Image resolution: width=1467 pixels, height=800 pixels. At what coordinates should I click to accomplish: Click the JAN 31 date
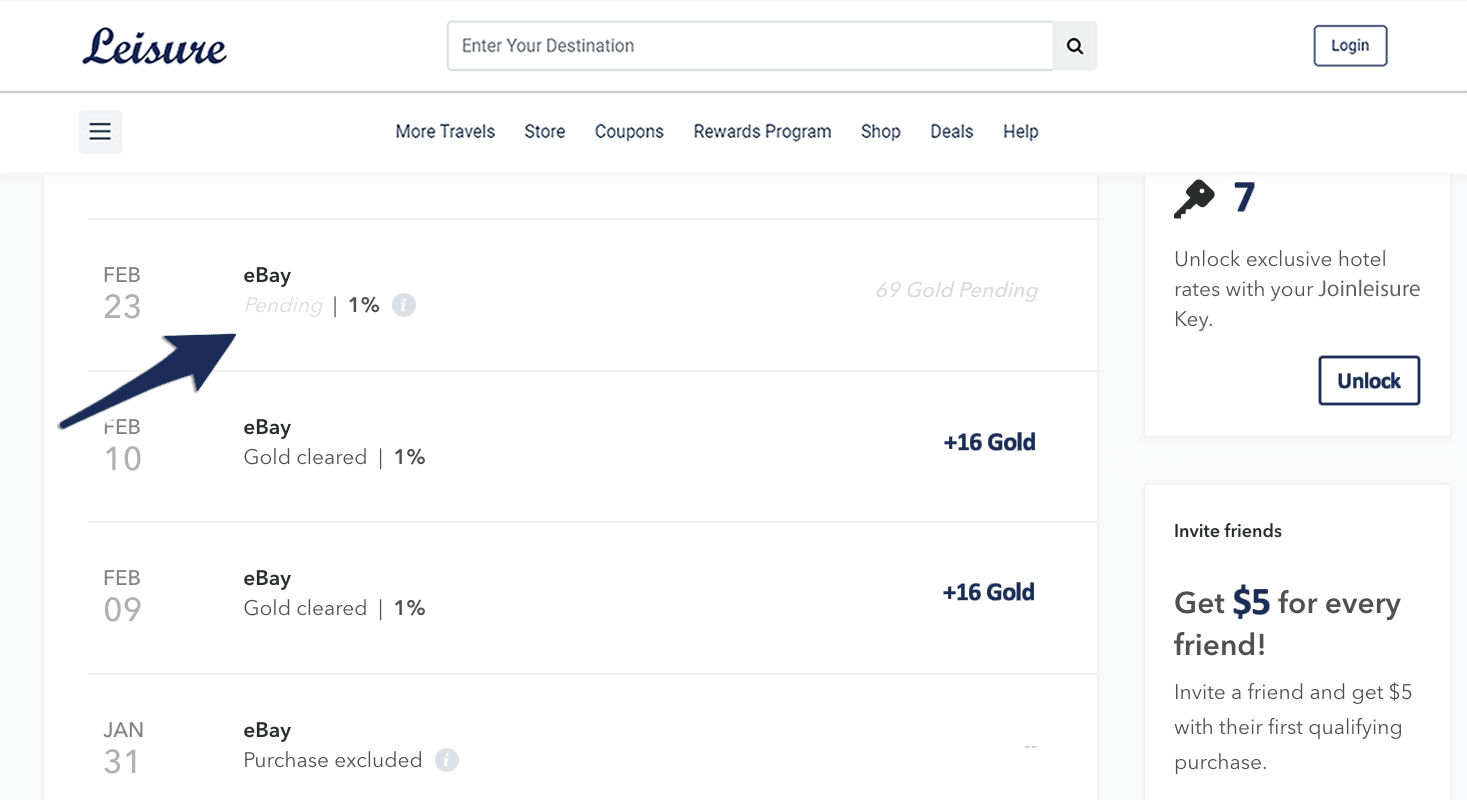click(122, 747)
